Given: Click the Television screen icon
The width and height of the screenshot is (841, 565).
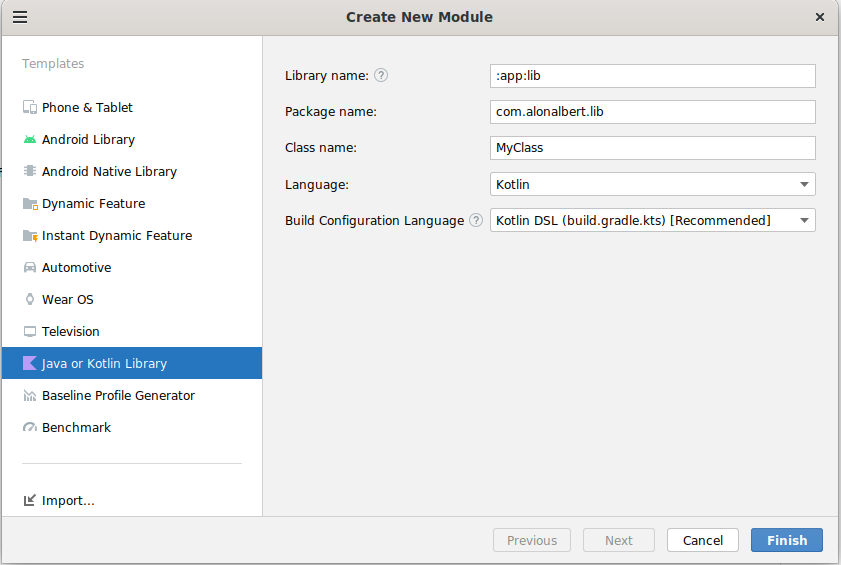Looking at the screenshot, I should point(30,332).
